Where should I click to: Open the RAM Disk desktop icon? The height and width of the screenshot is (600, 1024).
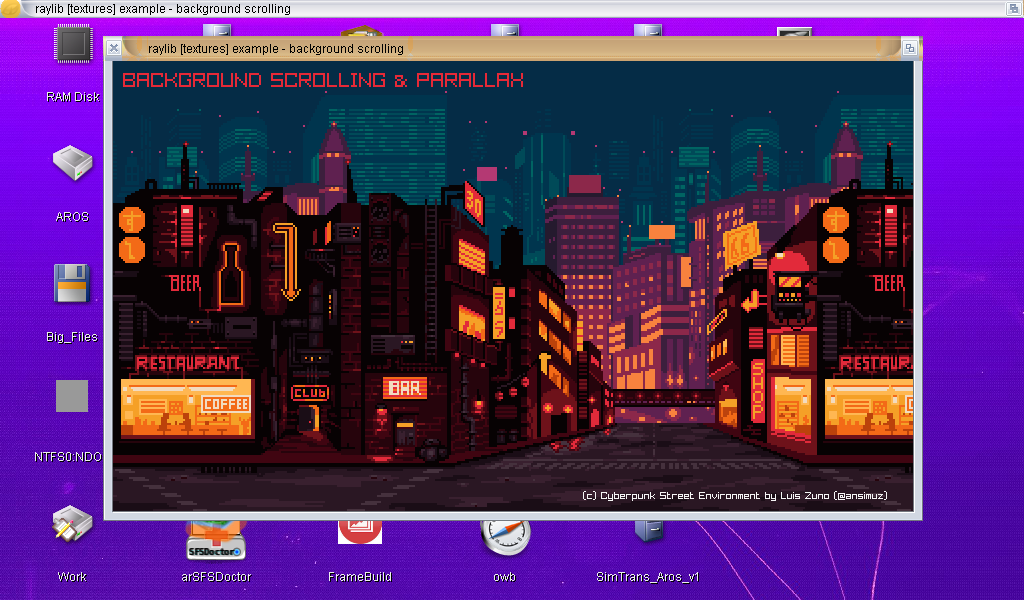(x=72, y=48)
